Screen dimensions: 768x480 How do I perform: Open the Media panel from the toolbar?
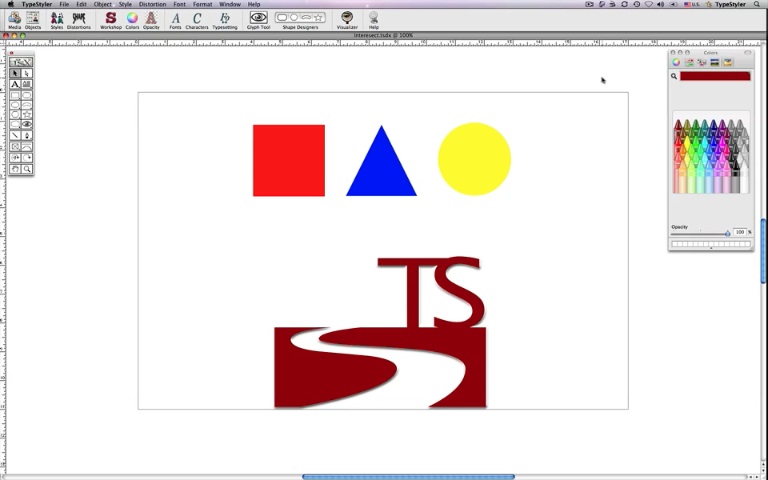pyautogui.click(x=15, y=20)
